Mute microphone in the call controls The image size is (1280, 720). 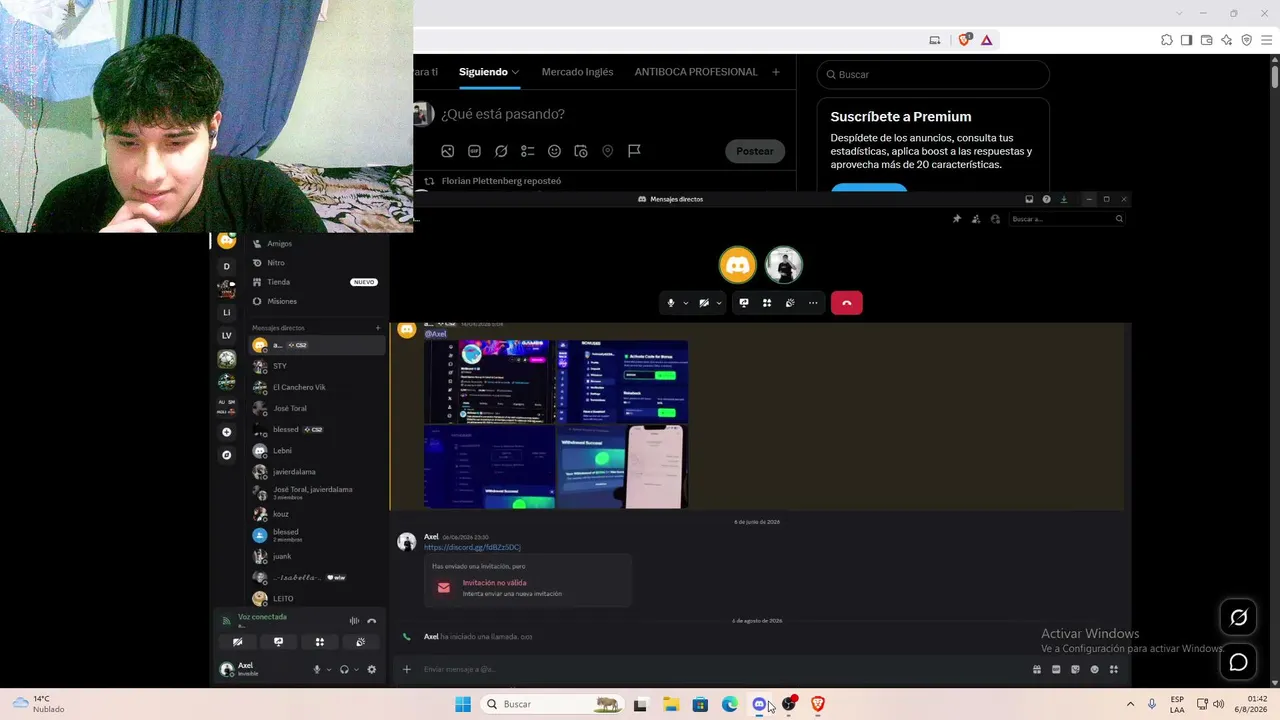click(x=671, y=303)
